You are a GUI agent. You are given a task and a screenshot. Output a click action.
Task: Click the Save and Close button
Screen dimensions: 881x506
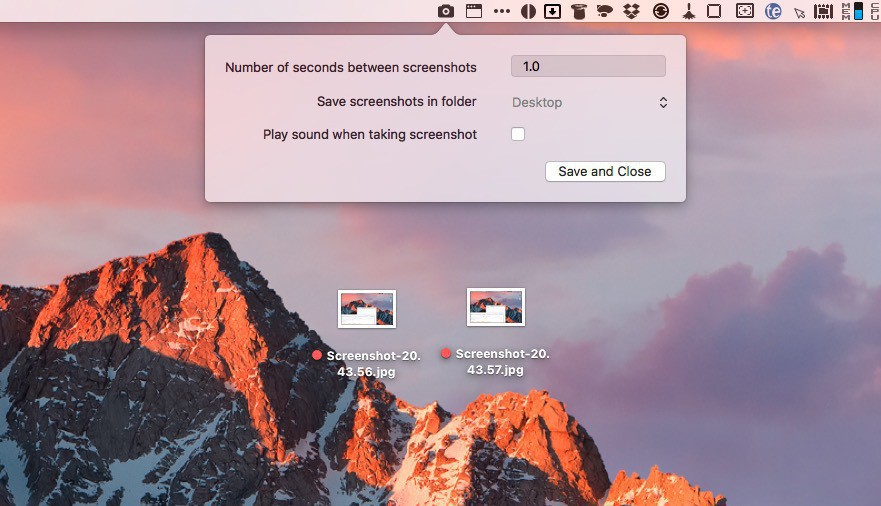[605, 171]
